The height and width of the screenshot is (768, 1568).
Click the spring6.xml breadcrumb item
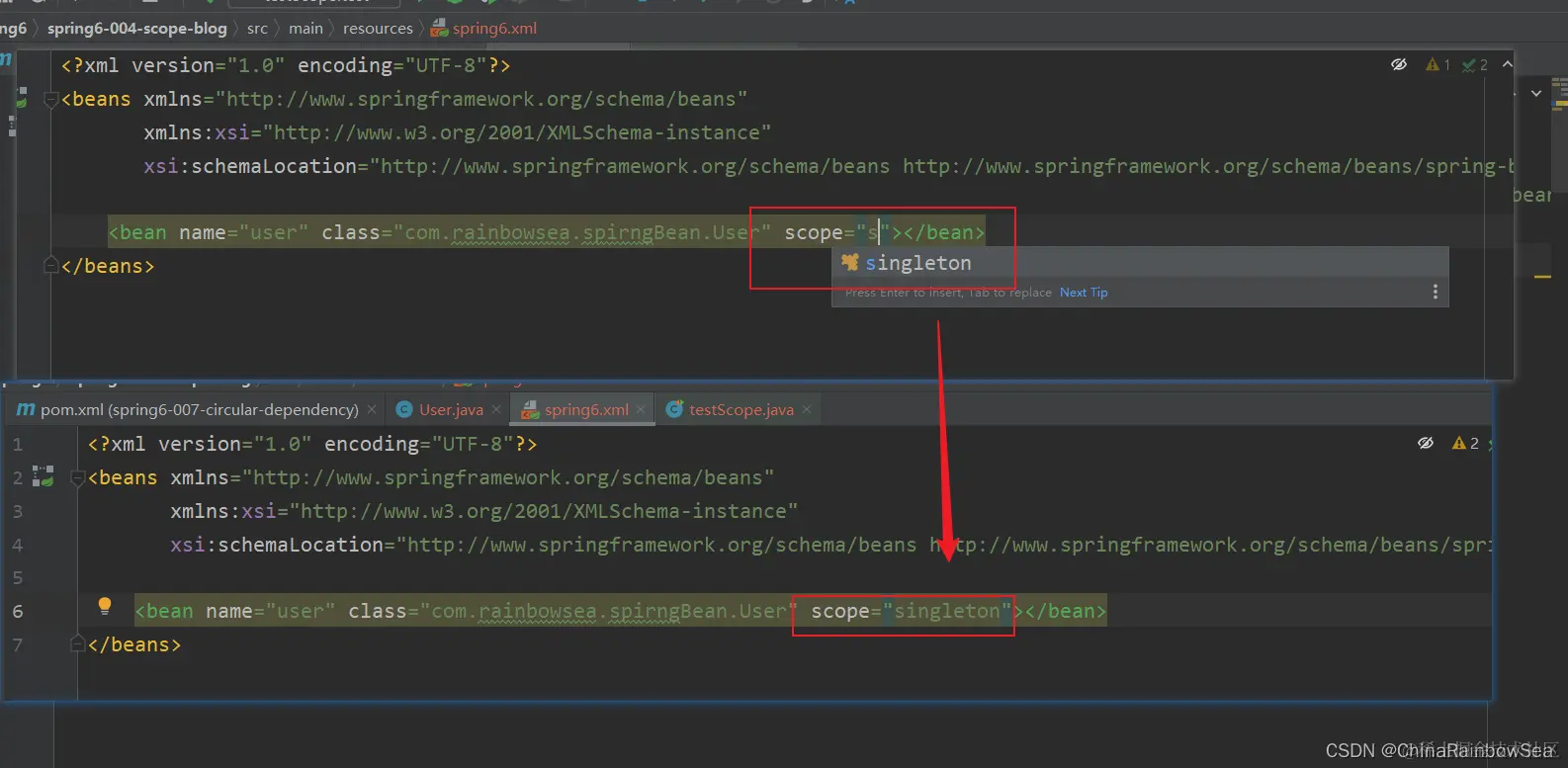484,29
